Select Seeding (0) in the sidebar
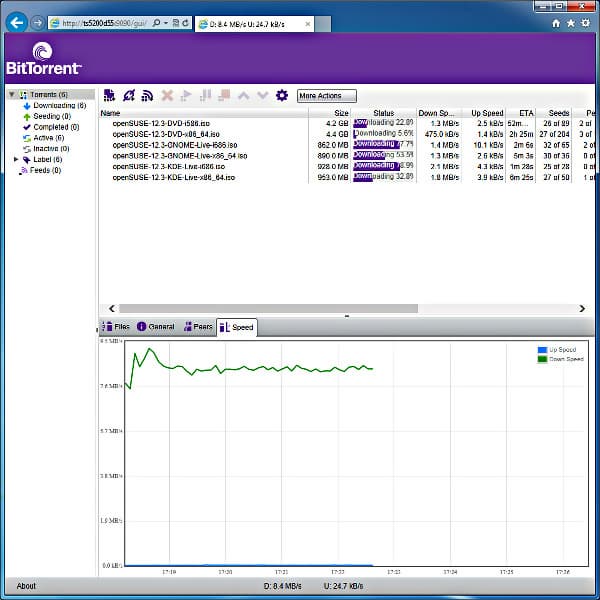The image size is (600, 600). click(x=47, y=116)
